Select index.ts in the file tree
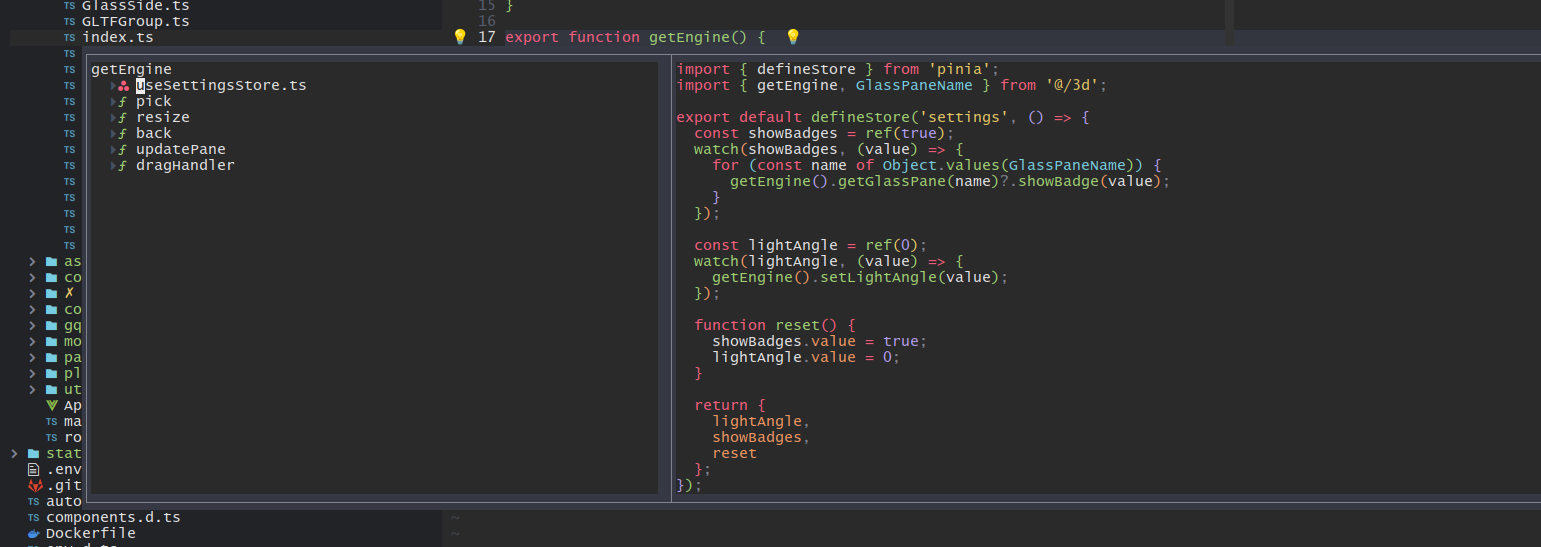Image resolution: width=1541 pixels, height=547 pixels. [117, 37]
